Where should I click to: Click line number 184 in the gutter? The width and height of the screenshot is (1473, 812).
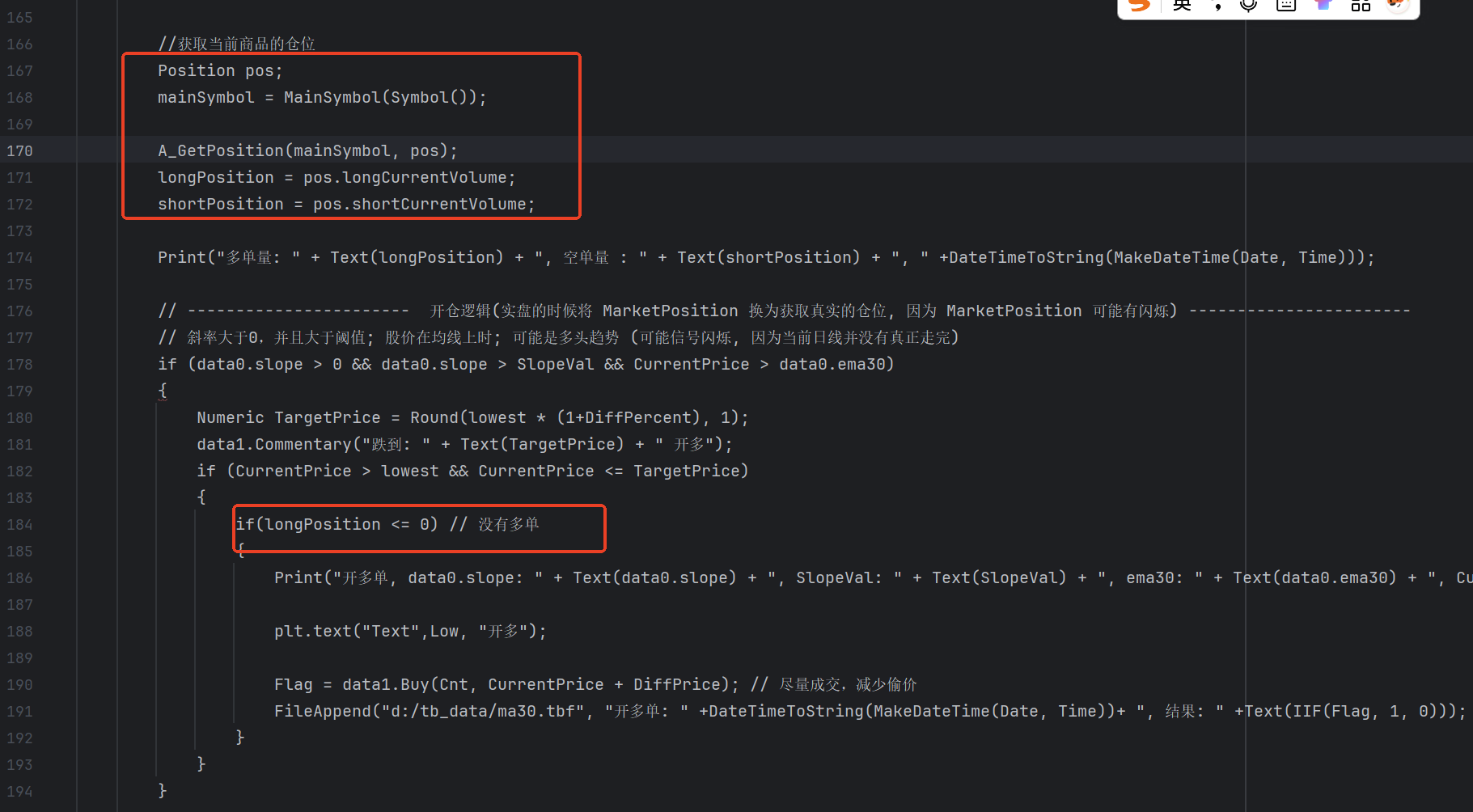click(x=19, y=525)
